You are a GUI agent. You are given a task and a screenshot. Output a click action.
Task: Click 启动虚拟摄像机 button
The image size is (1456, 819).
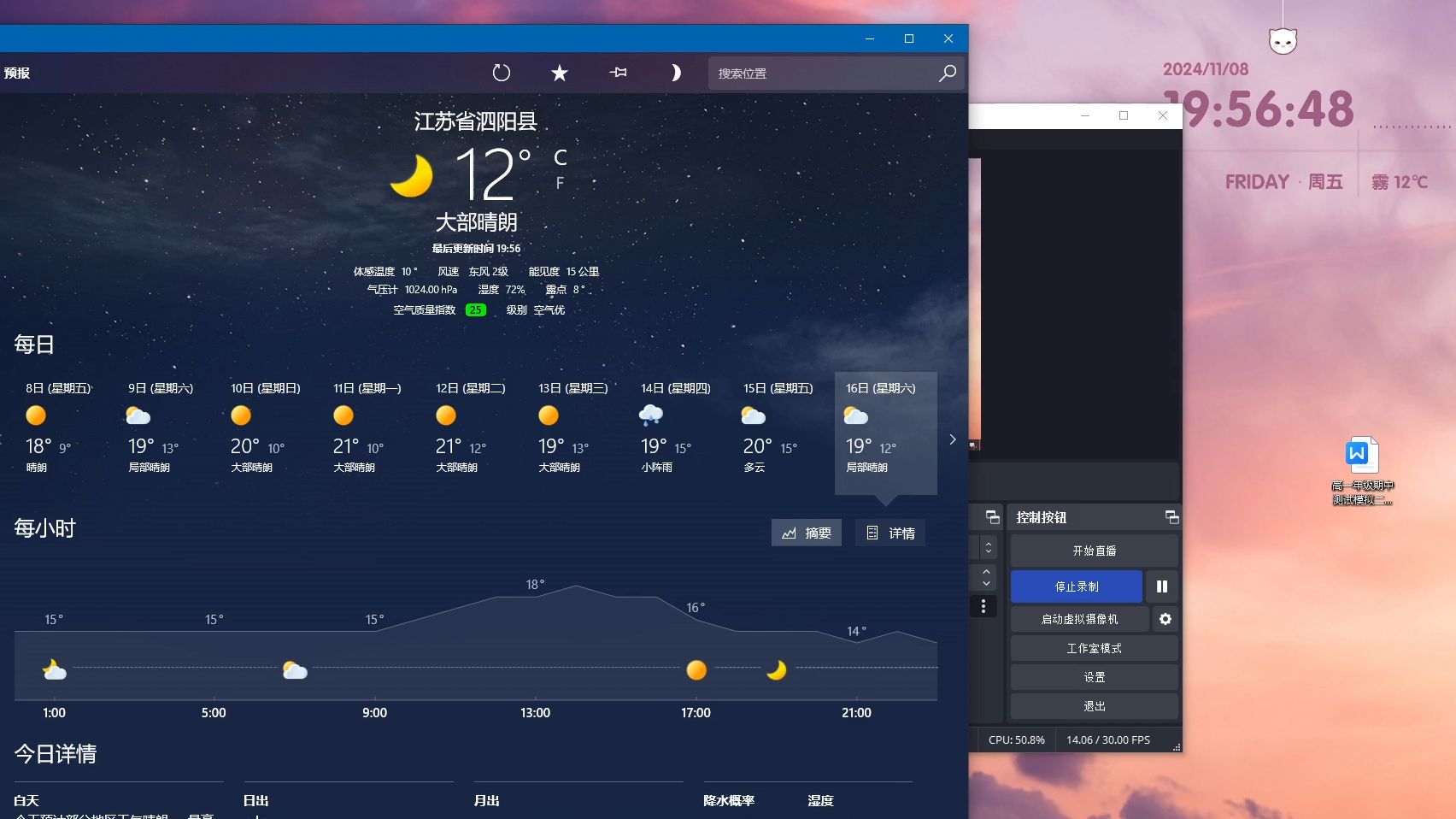coord(1080,619)
